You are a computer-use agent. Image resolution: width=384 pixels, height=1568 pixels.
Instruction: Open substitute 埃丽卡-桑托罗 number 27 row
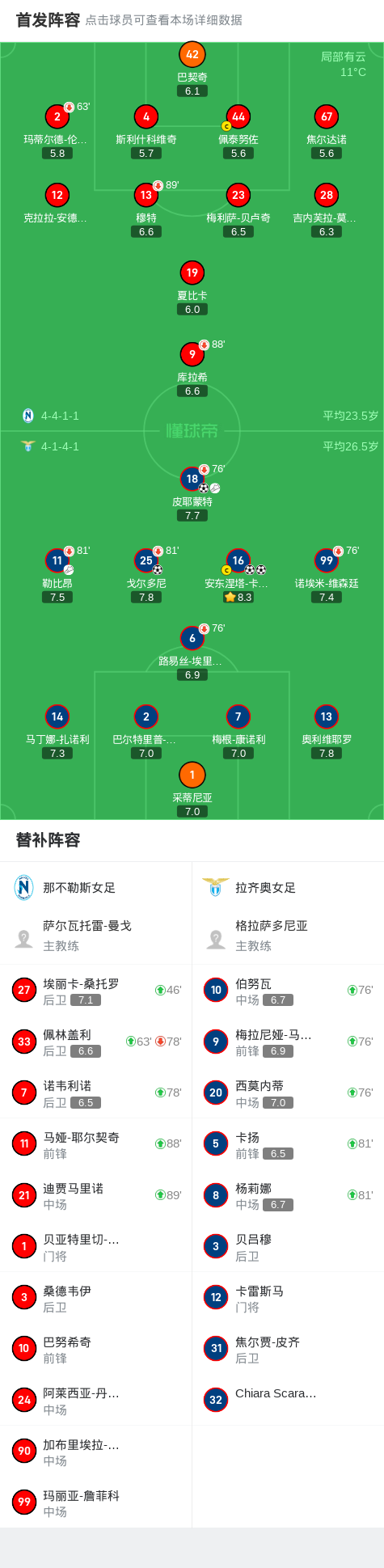96,991
